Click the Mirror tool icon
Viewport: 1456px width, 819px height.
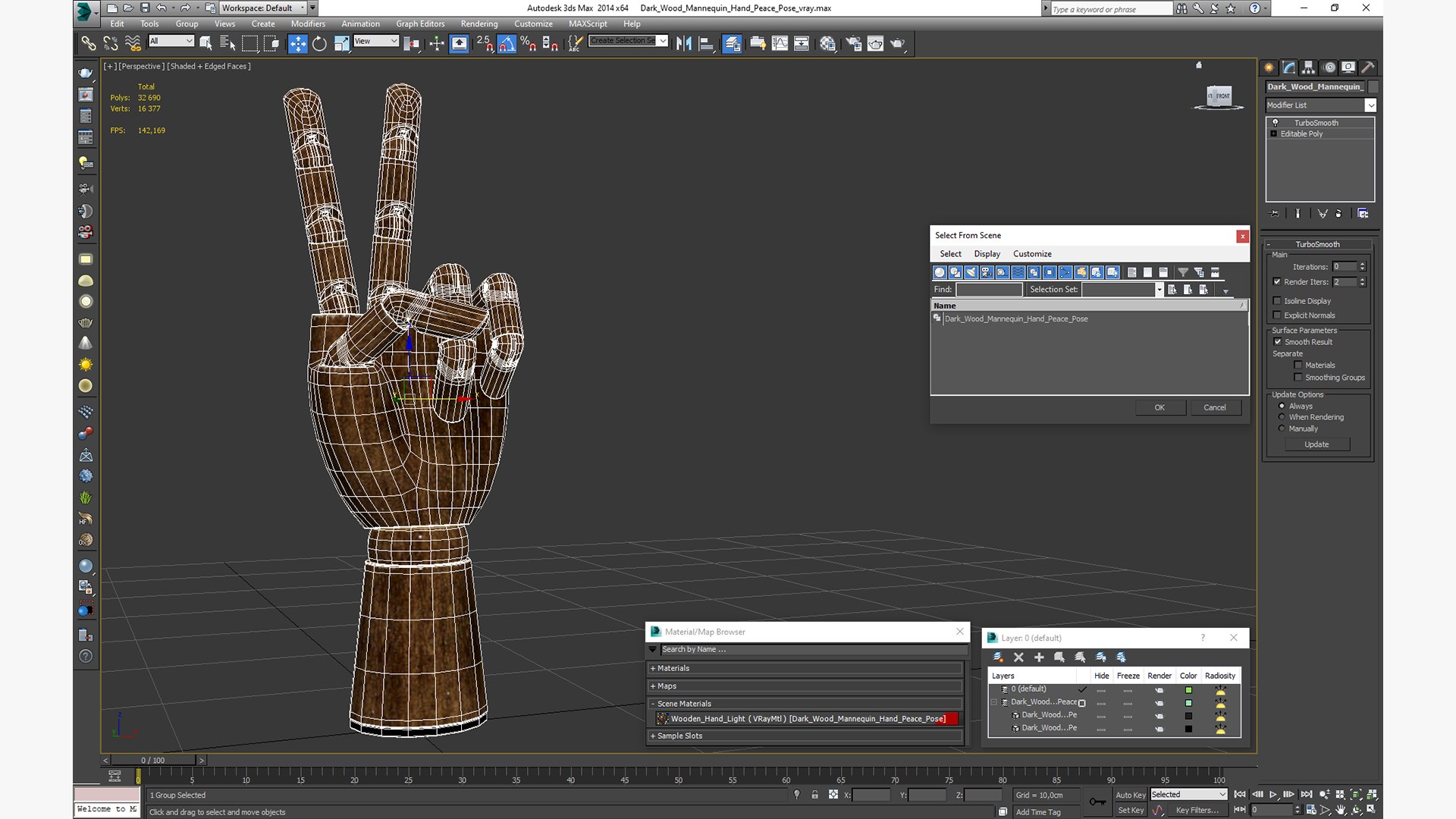click(684, 43)
